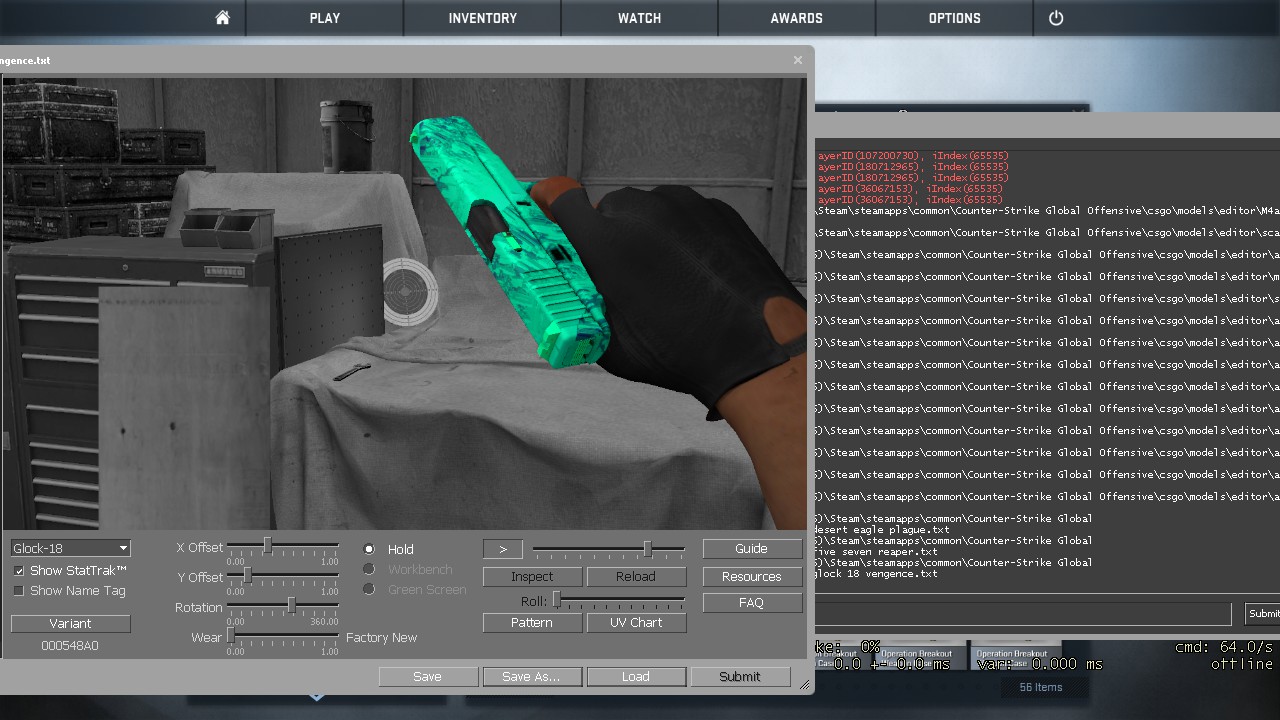
Task: Click the Wear slider handle
Action: 230,635
